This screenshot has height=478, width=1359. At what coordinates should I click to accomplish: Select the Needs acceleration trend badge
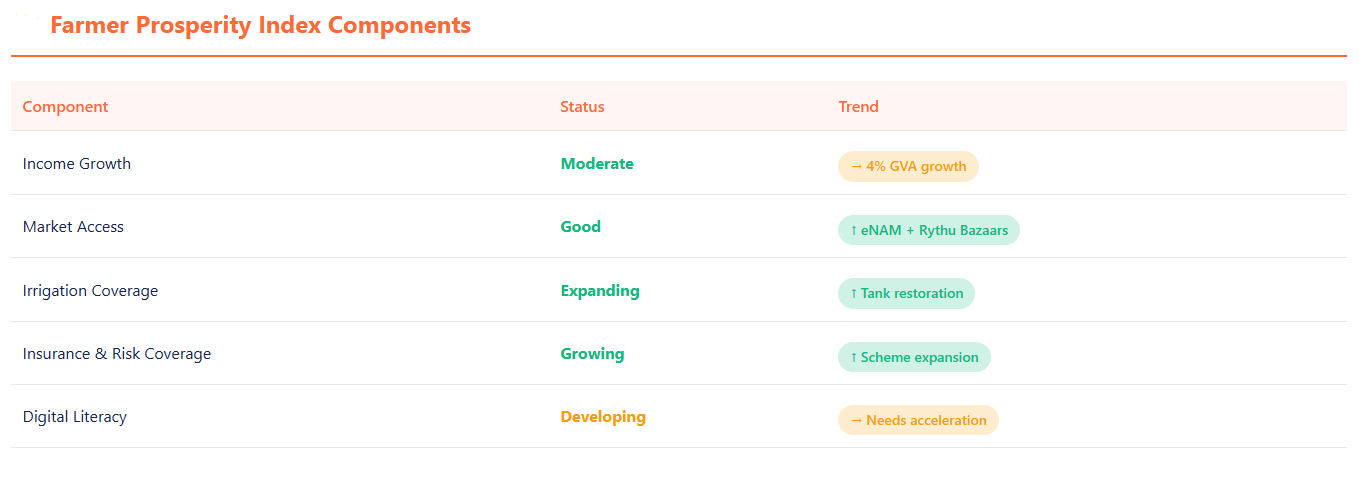point(918,420)
